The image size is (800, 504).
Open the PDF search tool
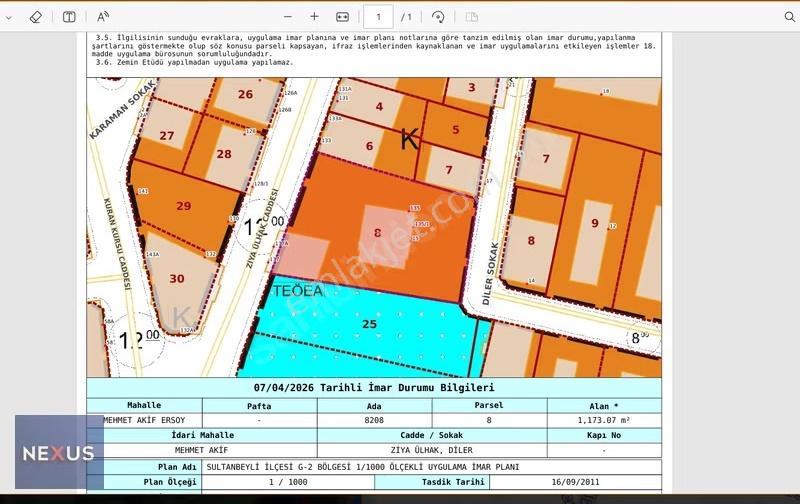pos(789,17)
